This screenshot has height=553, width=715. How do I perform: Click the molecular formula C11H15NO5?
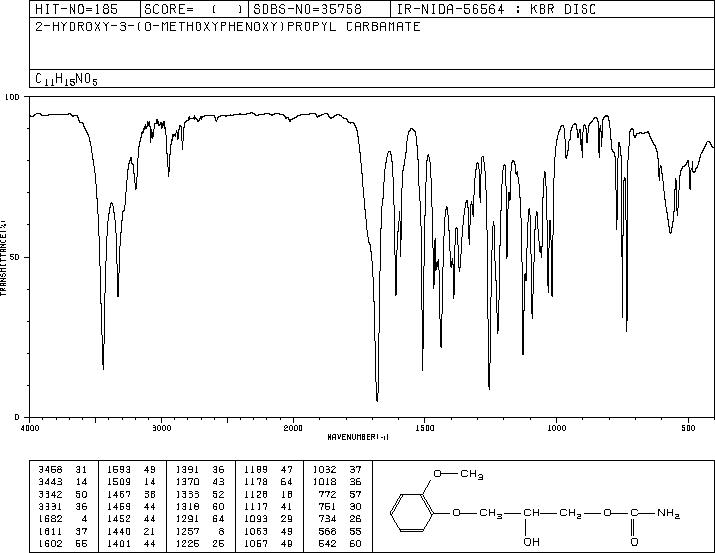click(66, 79)
